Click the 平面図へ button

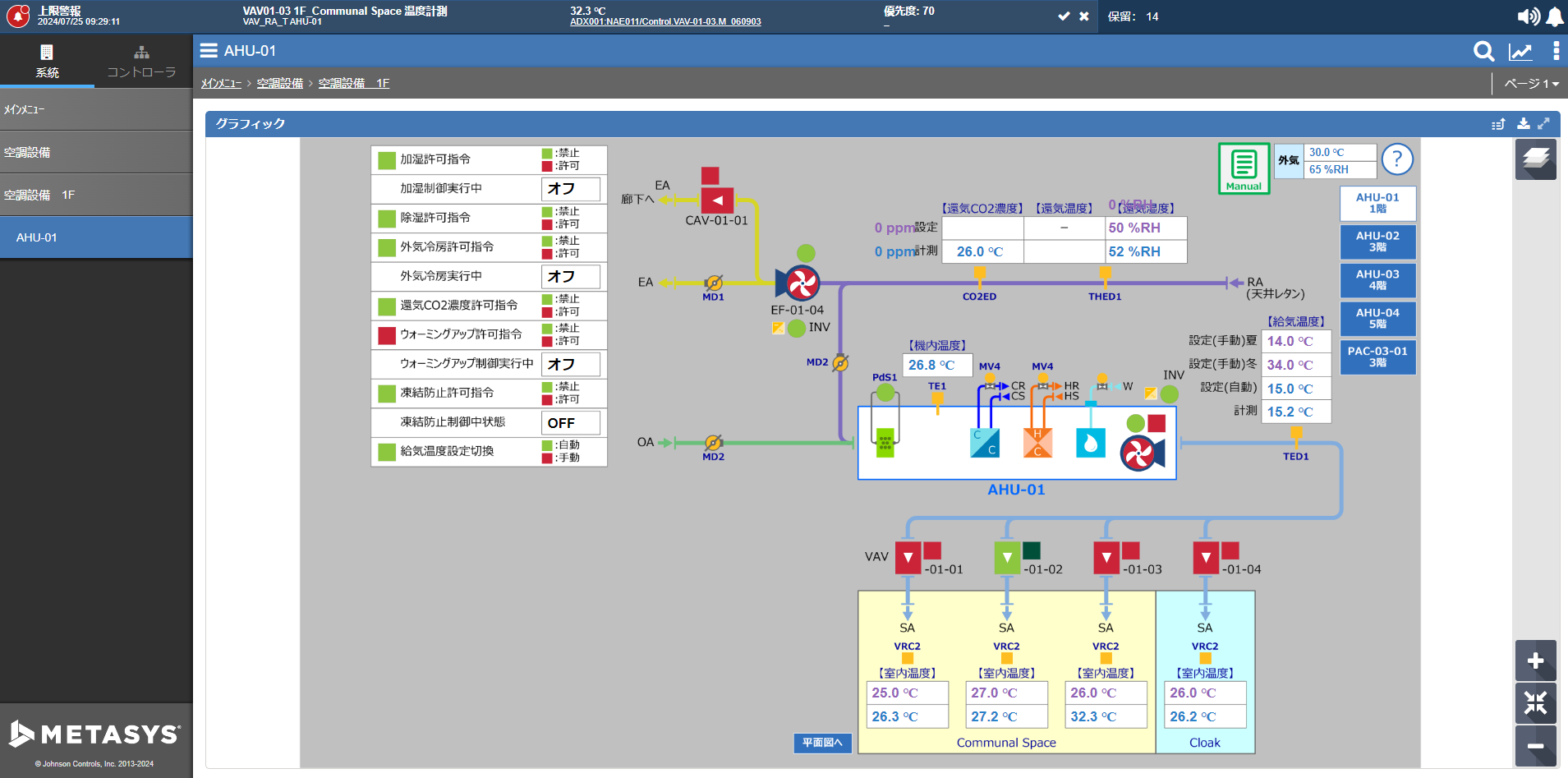pyautogui.click(x=822, y=743)
